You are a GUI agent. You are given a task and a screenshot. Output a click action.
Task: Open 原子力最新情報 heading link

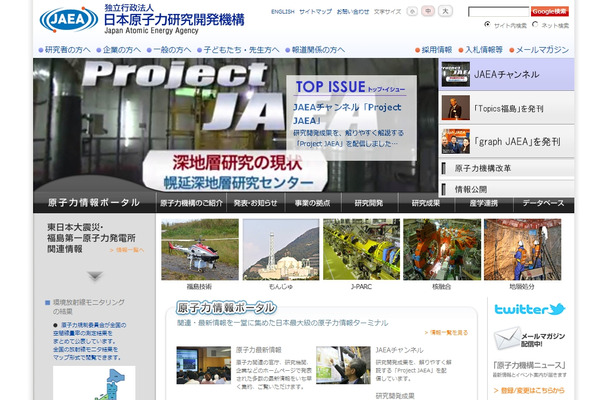click(x=259, y=350)
